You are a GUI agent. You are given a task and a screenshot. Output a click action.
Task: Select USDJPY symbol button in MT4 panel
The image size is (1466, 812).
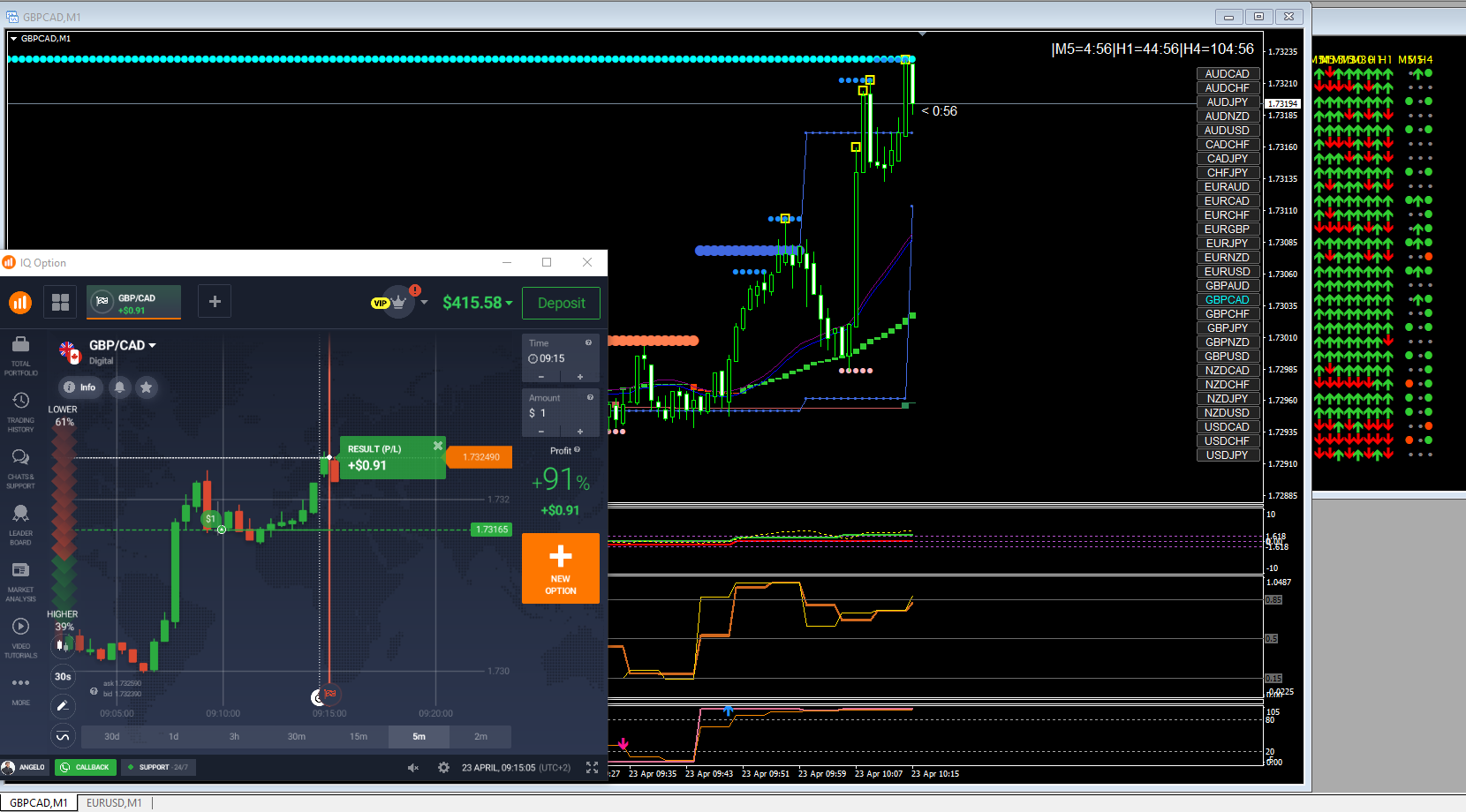coord(1228,455)
